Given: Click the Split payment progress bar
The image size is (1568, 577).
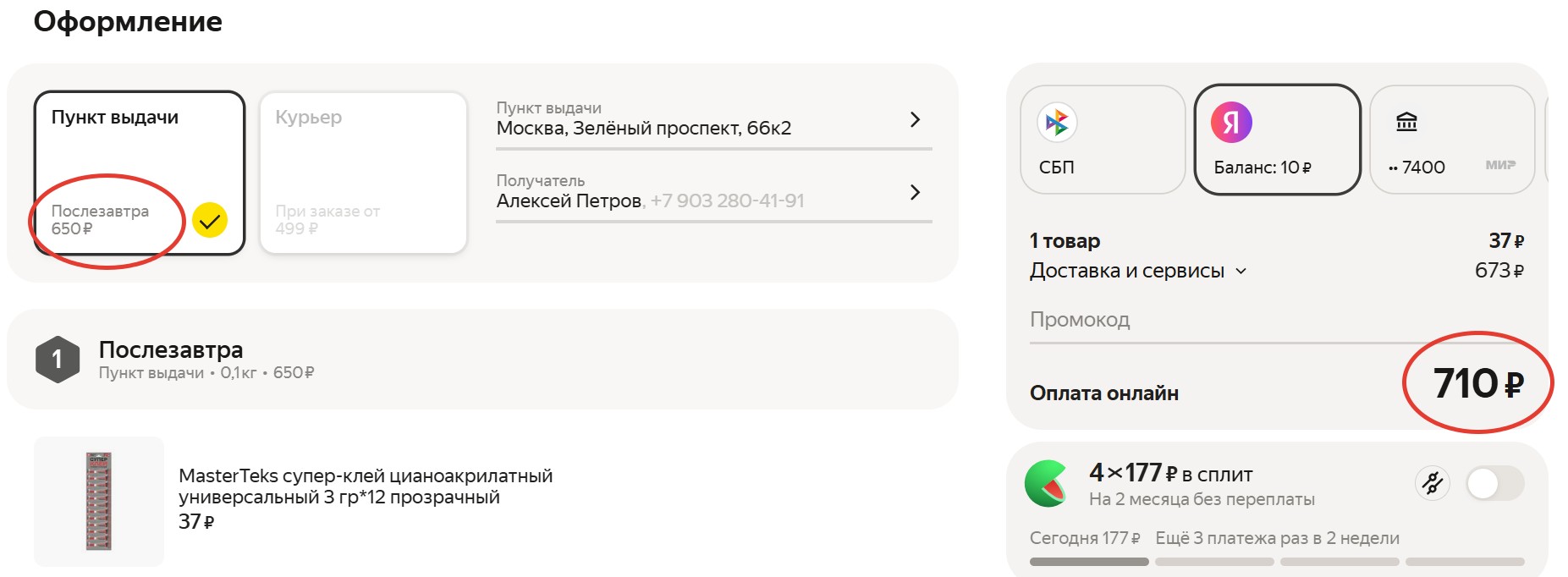Looking at the screenshot, I should pyautogui.click(x=1277, y=562).
